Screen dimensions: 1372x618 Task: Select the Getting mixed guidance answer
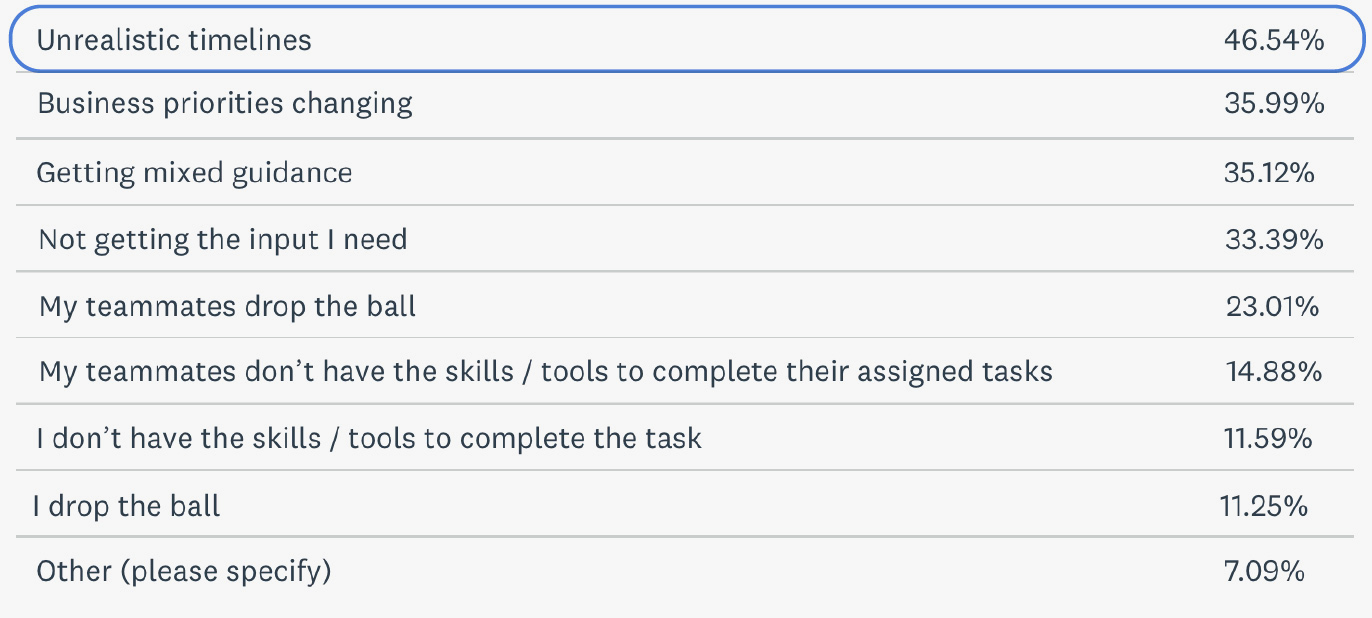[x=686, y=172]
